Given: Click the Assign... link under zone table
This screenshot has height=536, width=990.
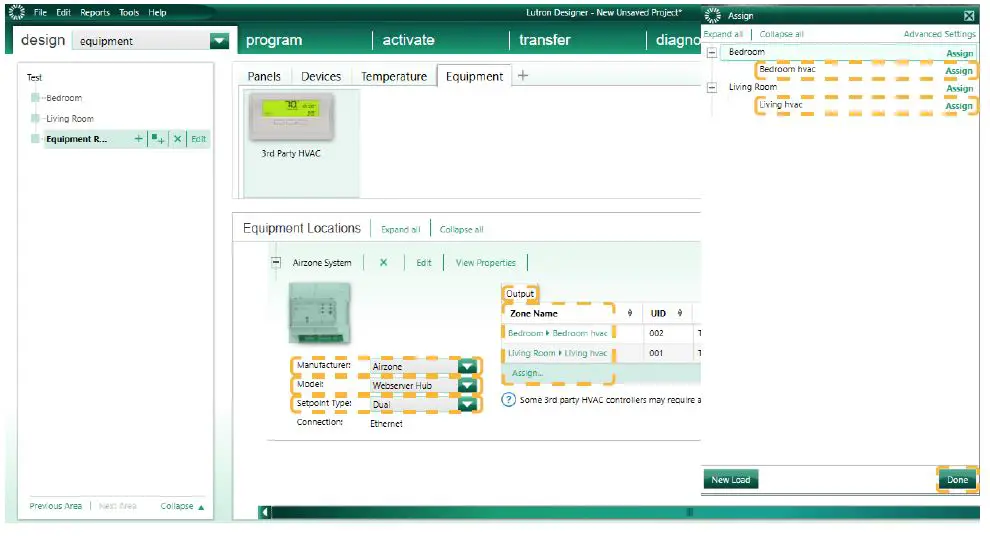Looking at the screenshot, I should [x=527, y=373].
